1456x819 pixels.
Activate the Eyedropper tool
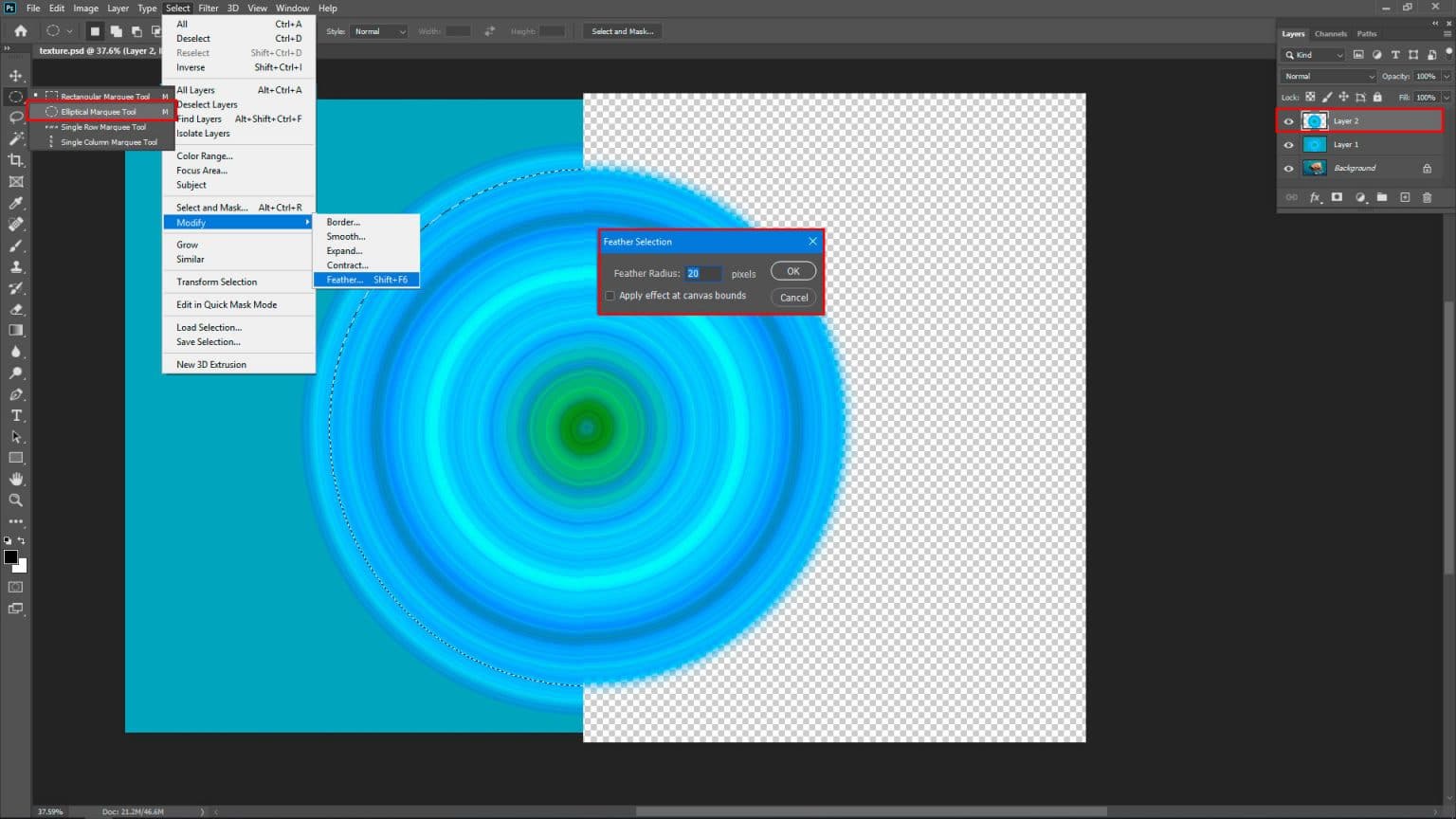(x=15, y=203)
